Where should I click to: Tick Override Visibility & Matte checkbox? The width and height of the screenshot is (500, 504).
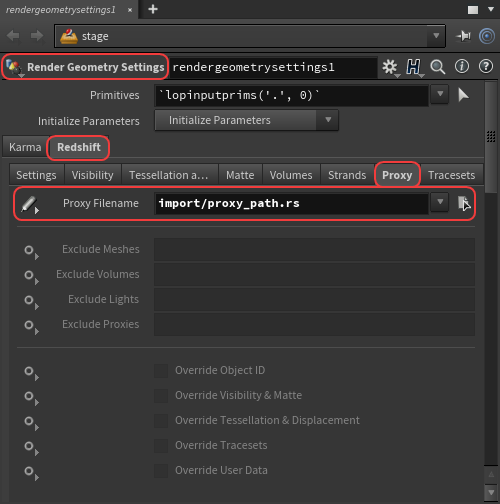click(x=161, y=395)
